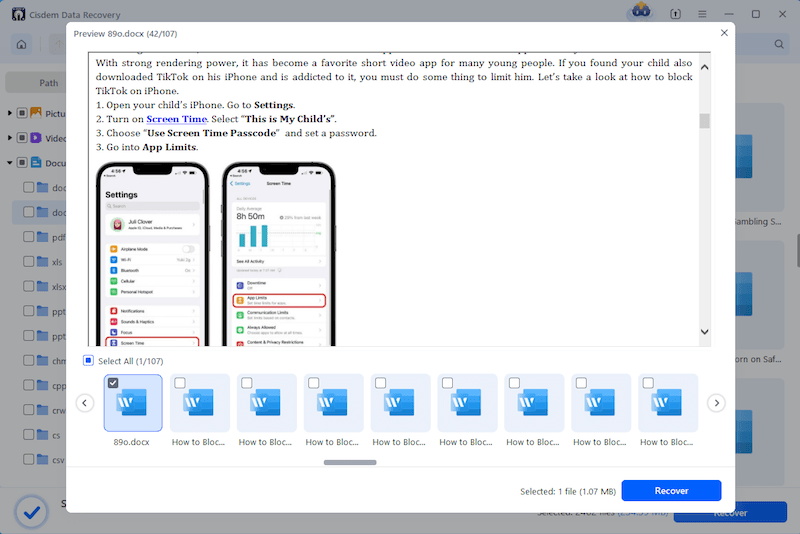Click the iPhone Screen Time screenshot in preview

pyautogui.click(x=279, y=254)
